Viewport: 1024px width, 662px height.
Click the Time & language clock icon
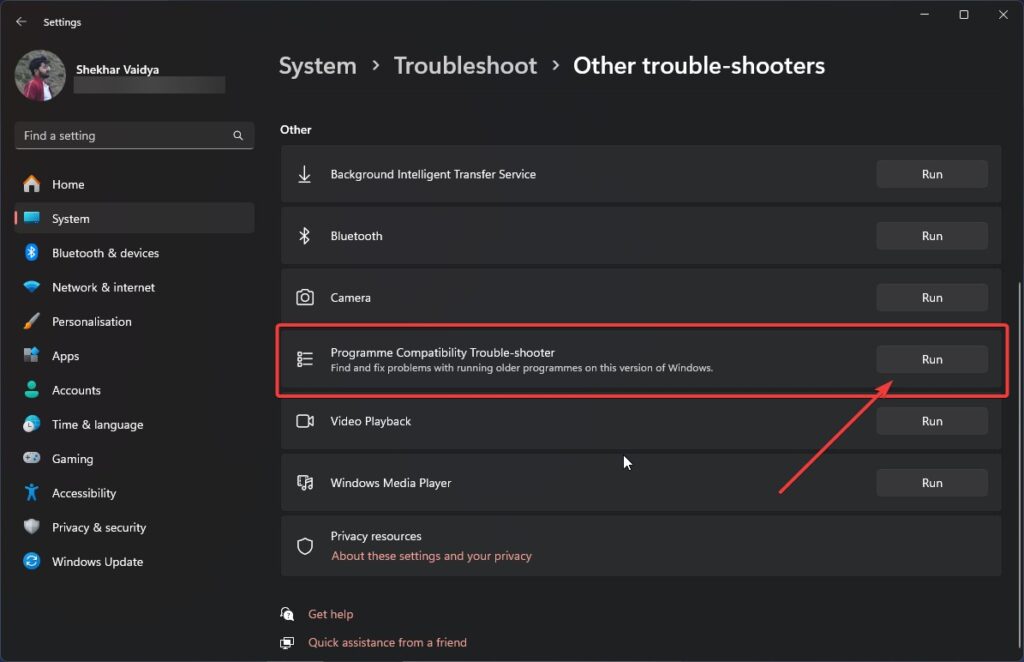click(31, 424)
